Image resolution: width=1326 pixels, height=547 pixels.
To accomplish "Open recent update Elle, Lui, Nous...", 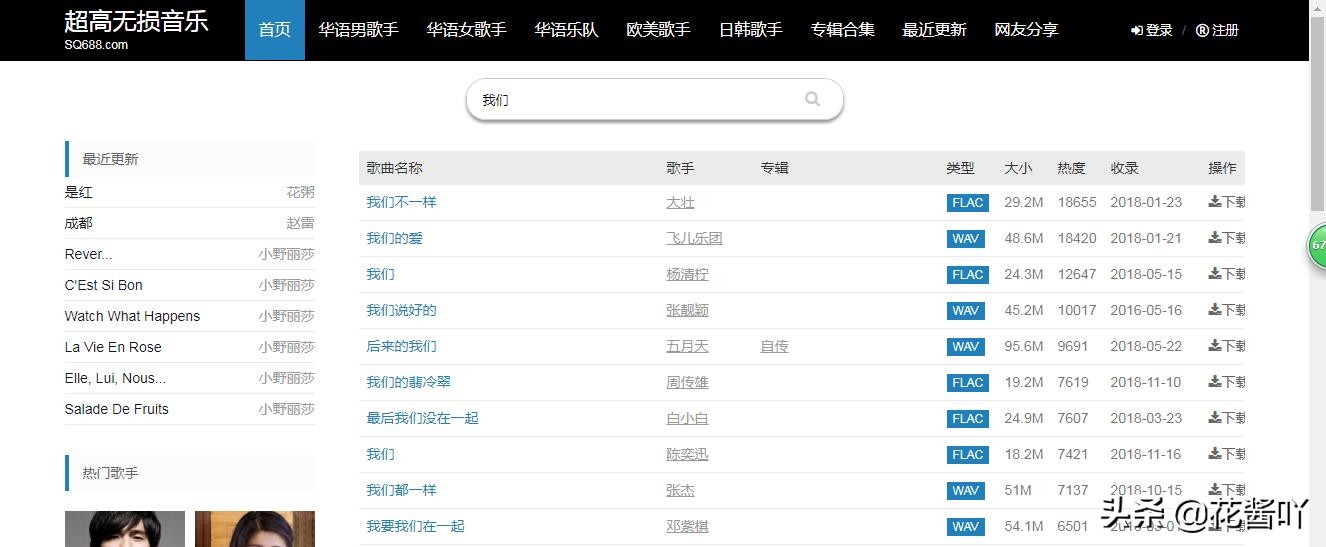I will pos(115,378).
